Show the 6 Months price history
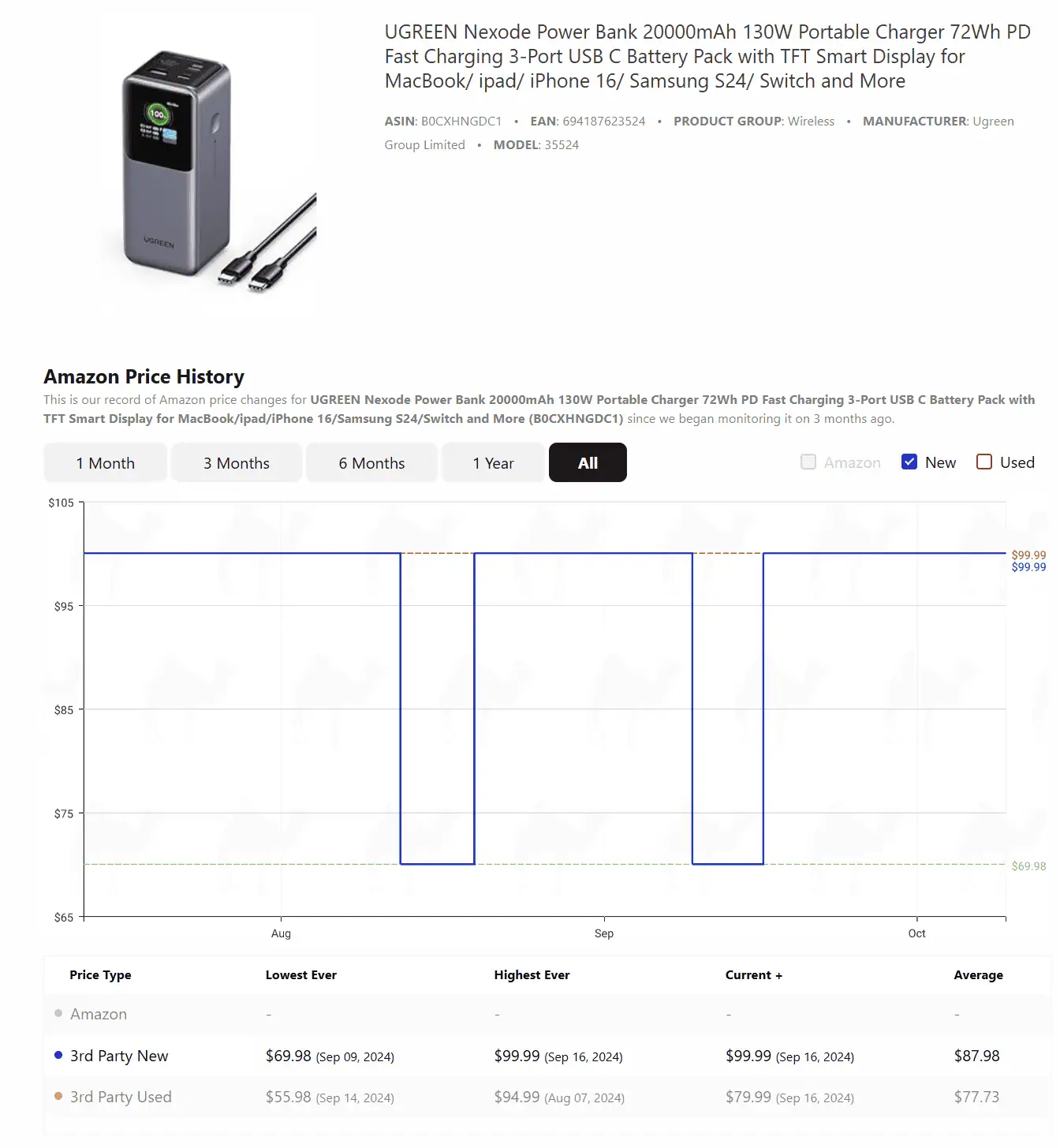This screenshot has width=1060, height=1148. tap(371, 463)
